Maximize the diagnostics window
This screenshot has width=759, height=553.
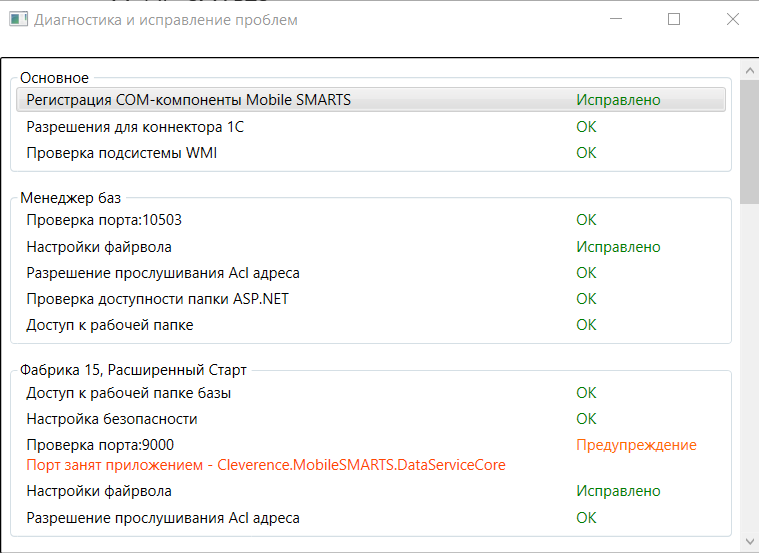click(x=674, y=19)
